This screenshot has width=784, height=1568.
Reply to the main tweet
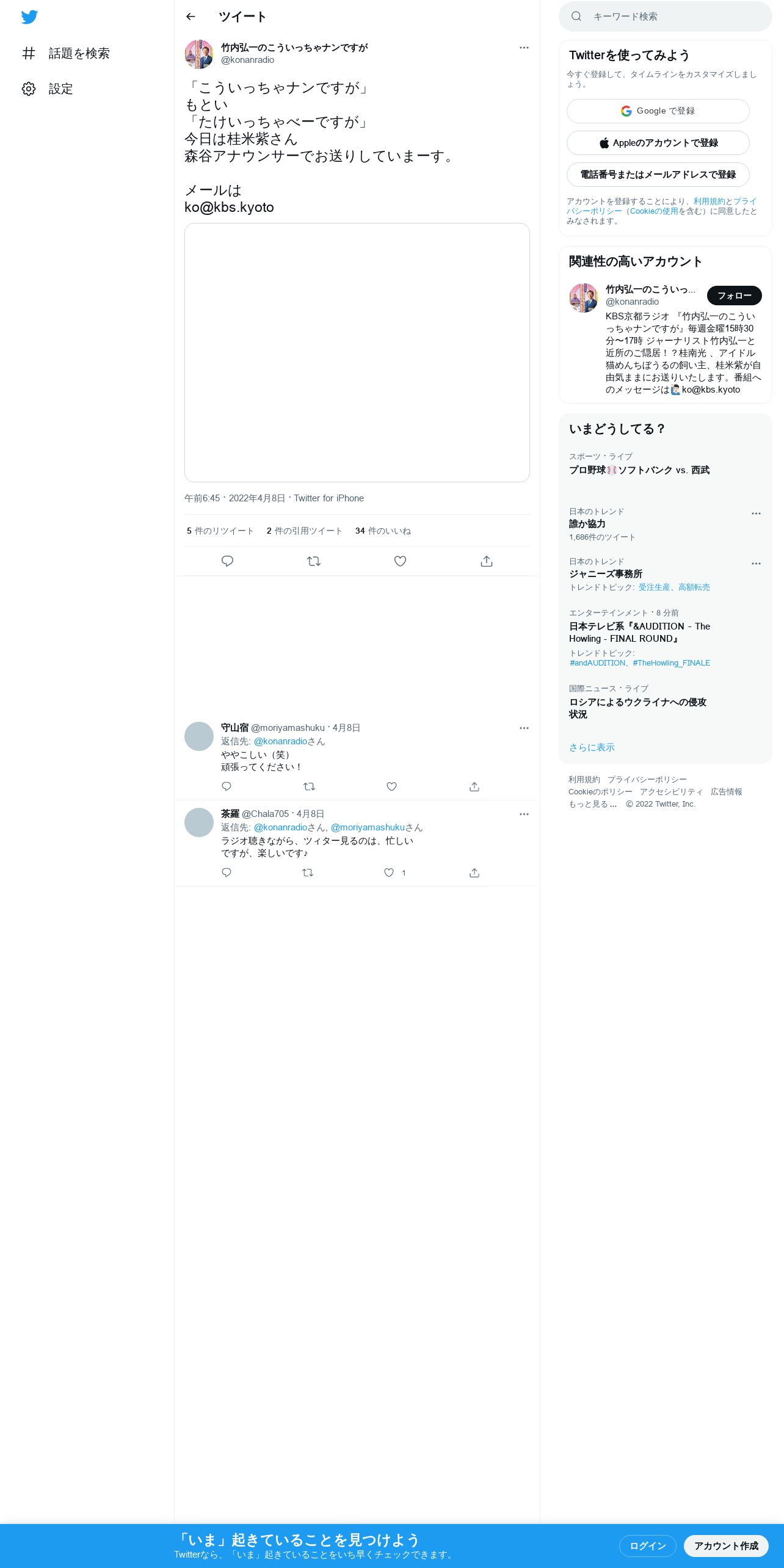(x=227, y=561)
